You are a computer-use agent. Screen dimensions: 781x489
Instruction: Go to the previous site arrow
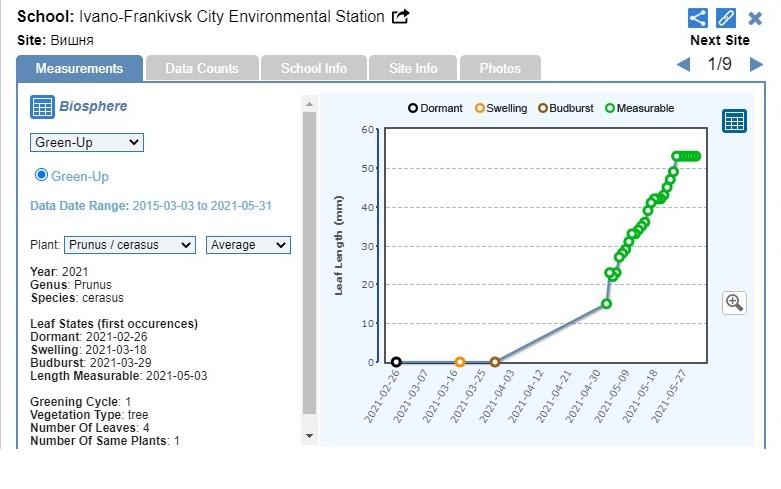pos(684,65)
